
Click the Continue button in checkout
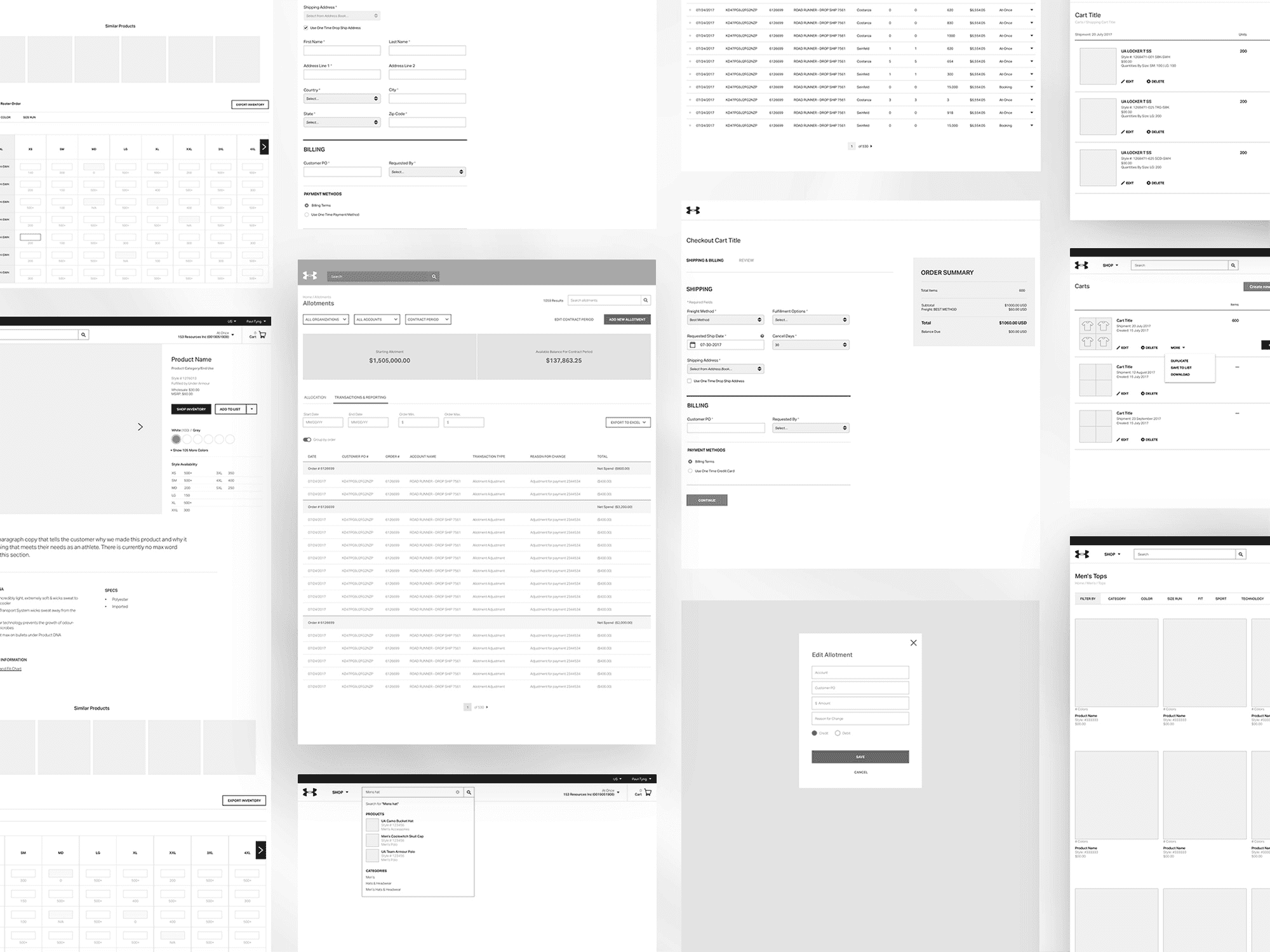point(706,500)
